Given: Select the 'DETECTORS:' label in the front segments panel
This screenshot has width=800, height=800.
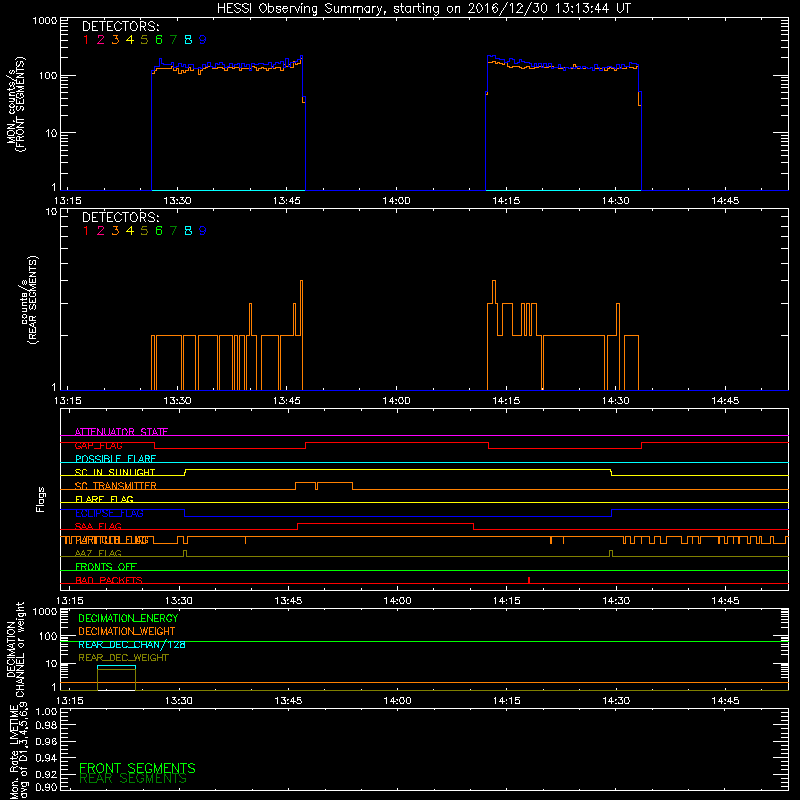Looking at the screenshot, I should pyautogui.click(x=120, y=27).
